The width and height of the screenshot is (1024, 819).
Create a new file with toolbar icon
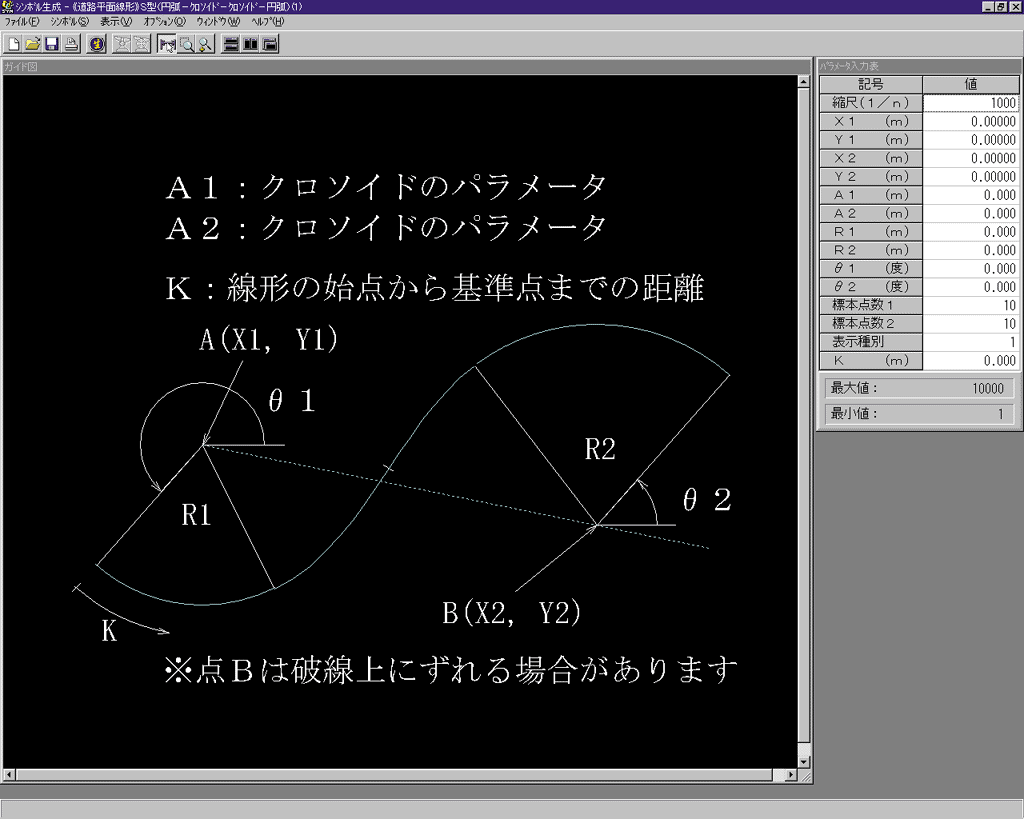pos(14,44)
